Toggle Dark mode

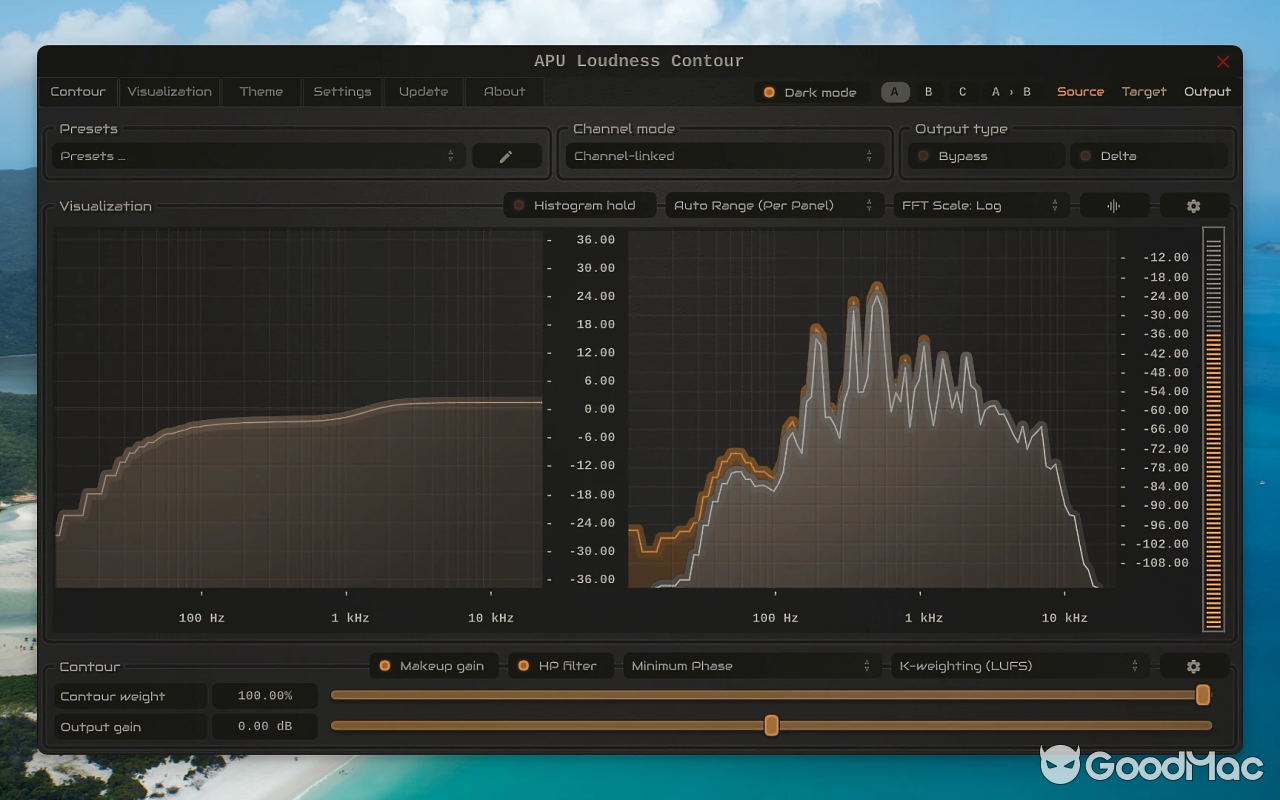pyautogui.click(x=812, y=91)
